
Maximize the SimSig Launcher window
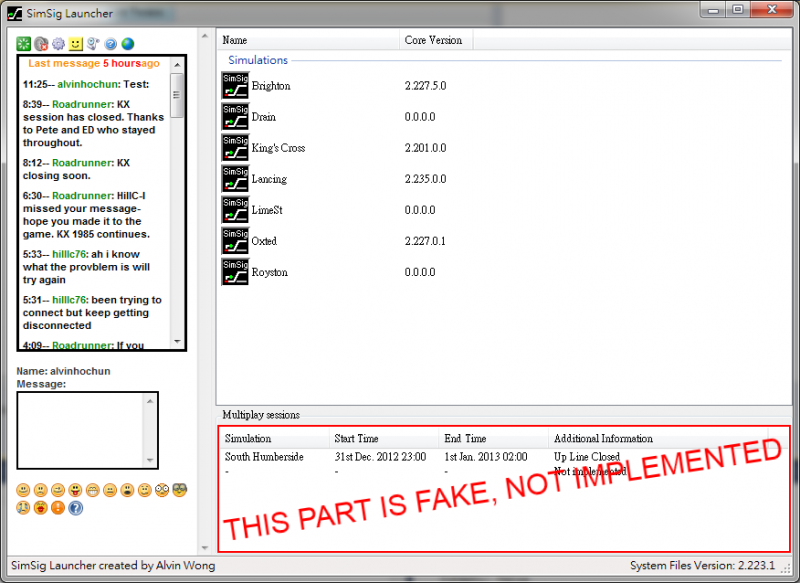coord(738,9)
